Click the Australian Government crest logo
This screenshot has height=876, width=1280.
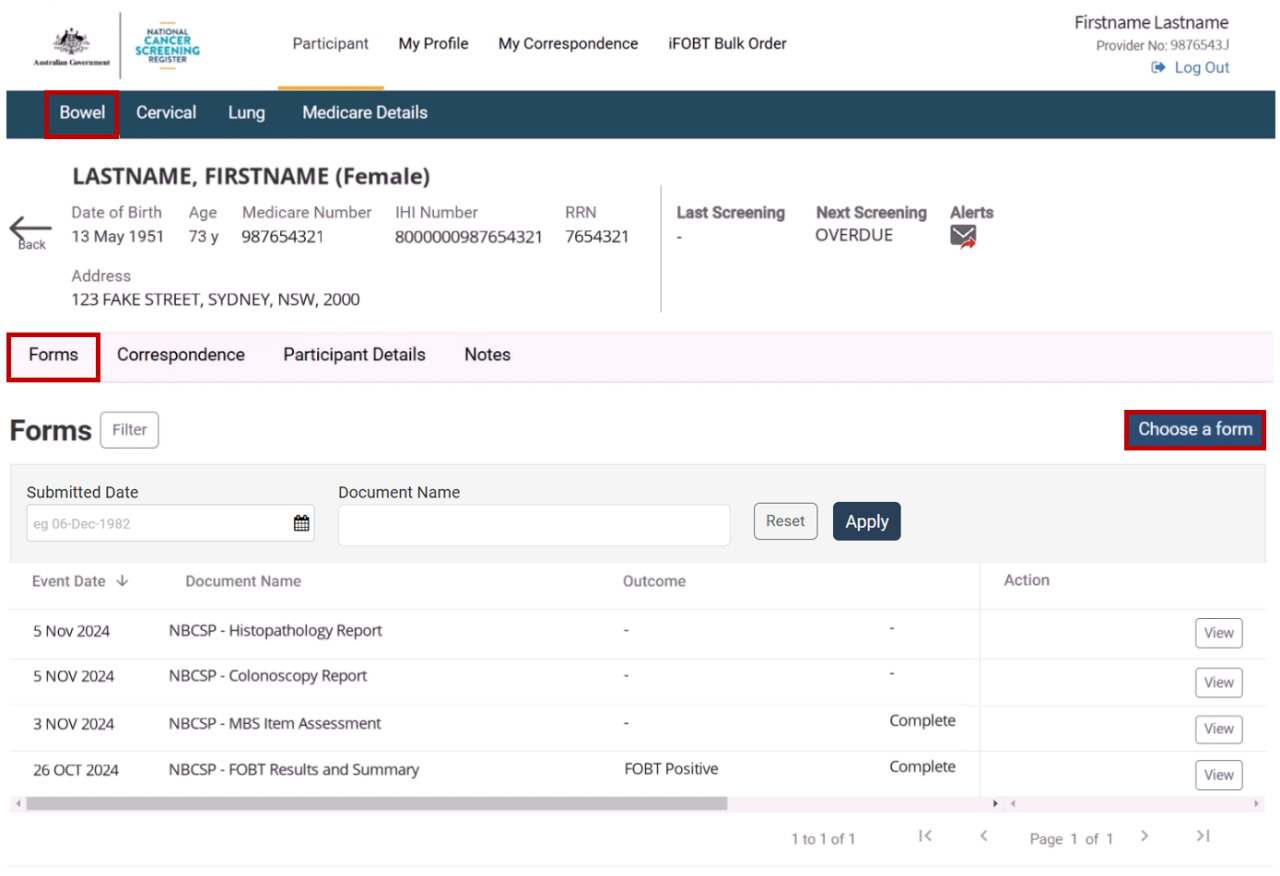[x=71, y=46]
